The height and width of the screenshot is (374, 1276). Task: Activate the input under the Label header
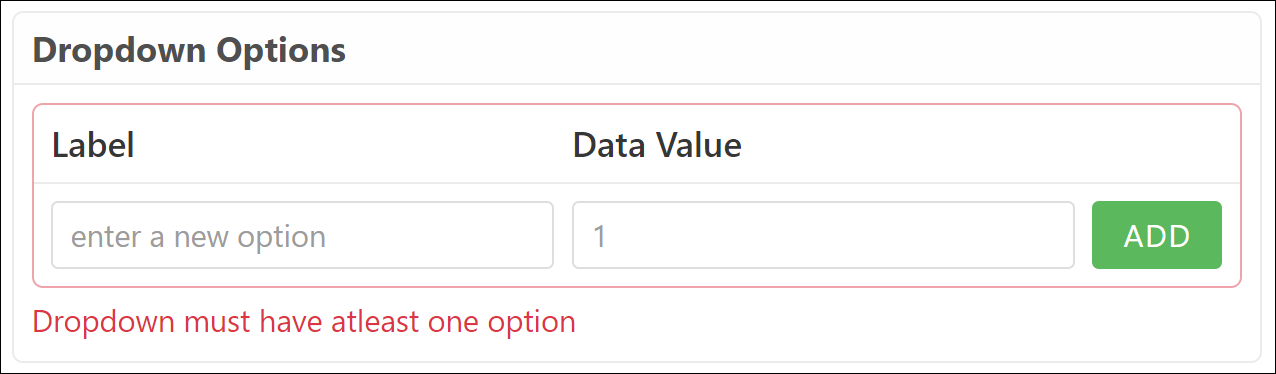(x=302, y=235)
